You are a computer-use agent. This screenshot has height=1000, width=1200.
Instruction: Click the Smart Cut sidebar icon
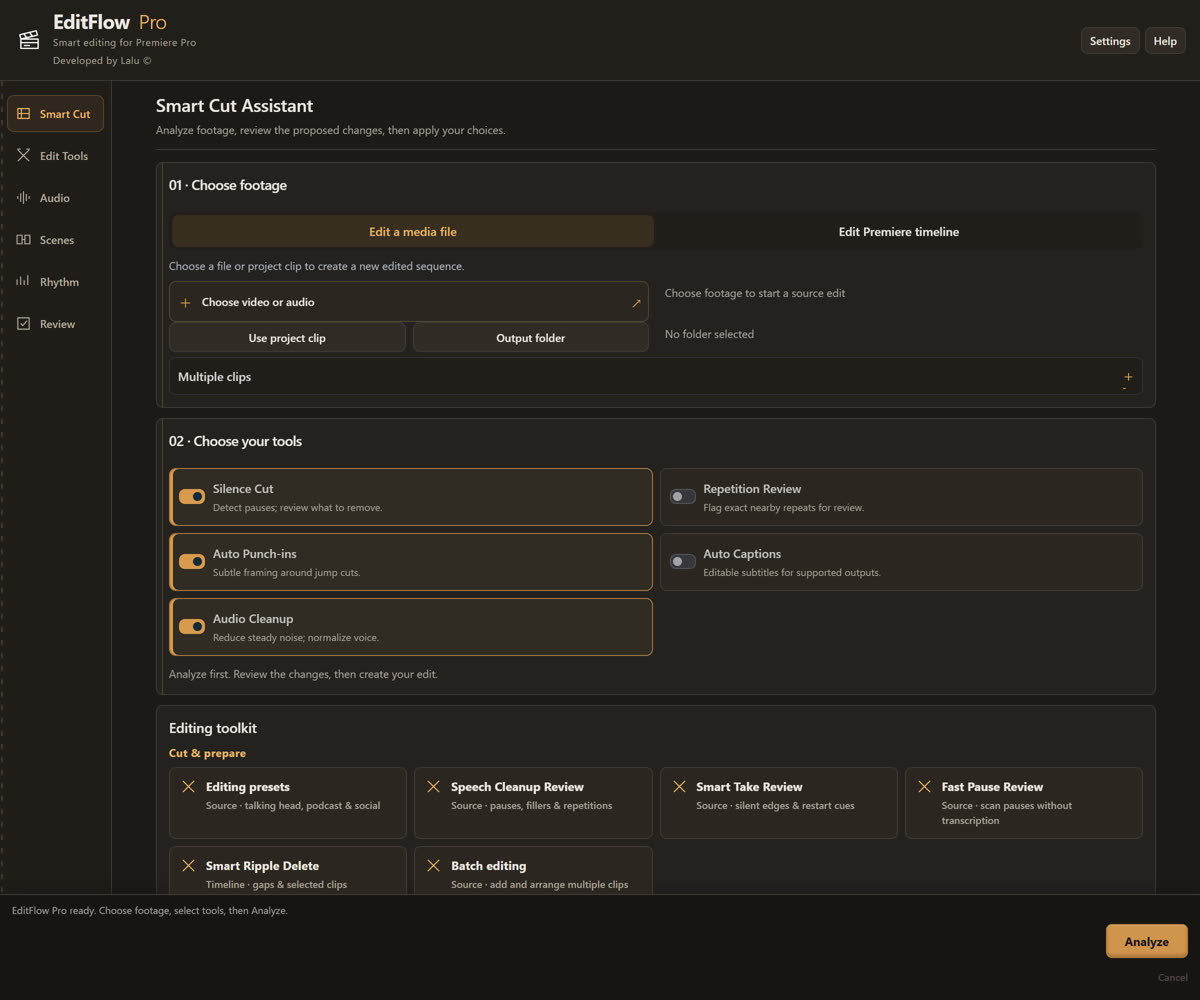coord(24,114)
